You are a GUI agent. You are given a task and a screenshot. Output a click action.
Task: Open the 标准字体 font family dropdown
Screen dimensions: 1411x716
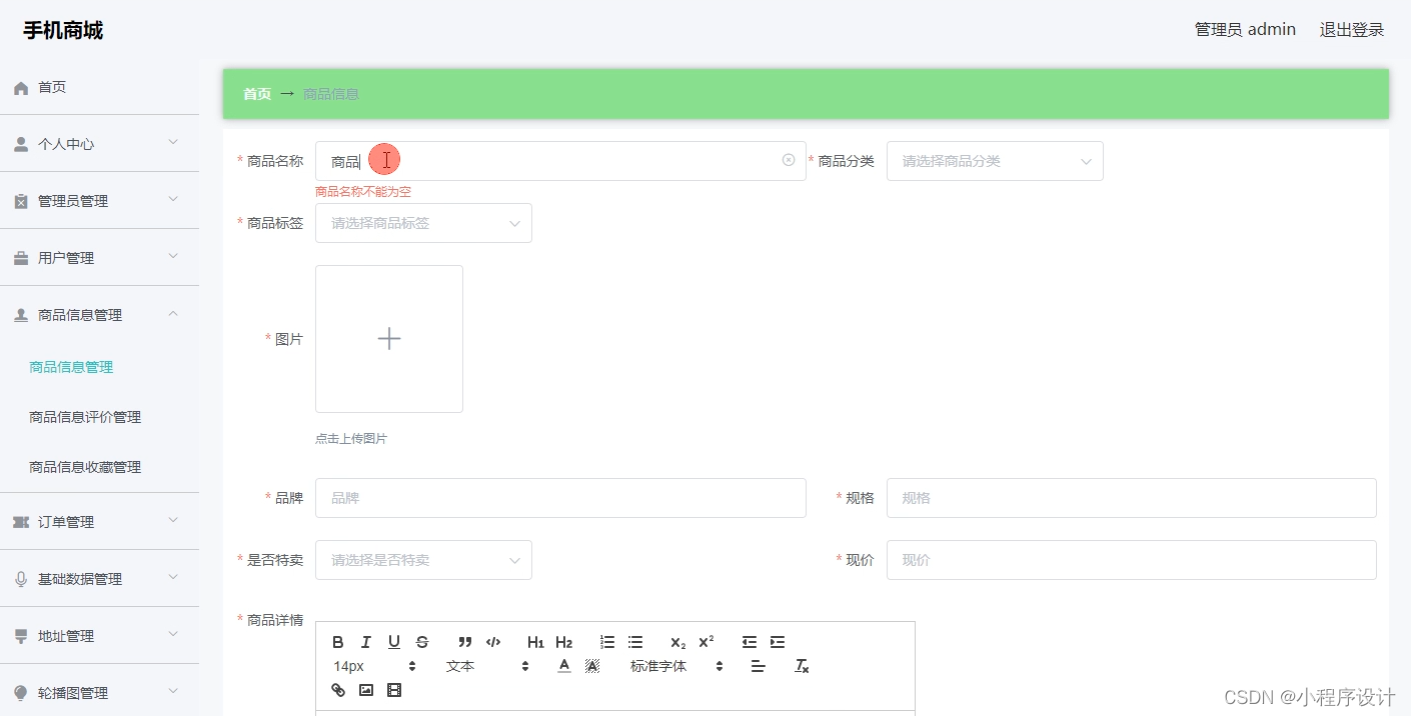coord(676,666)
